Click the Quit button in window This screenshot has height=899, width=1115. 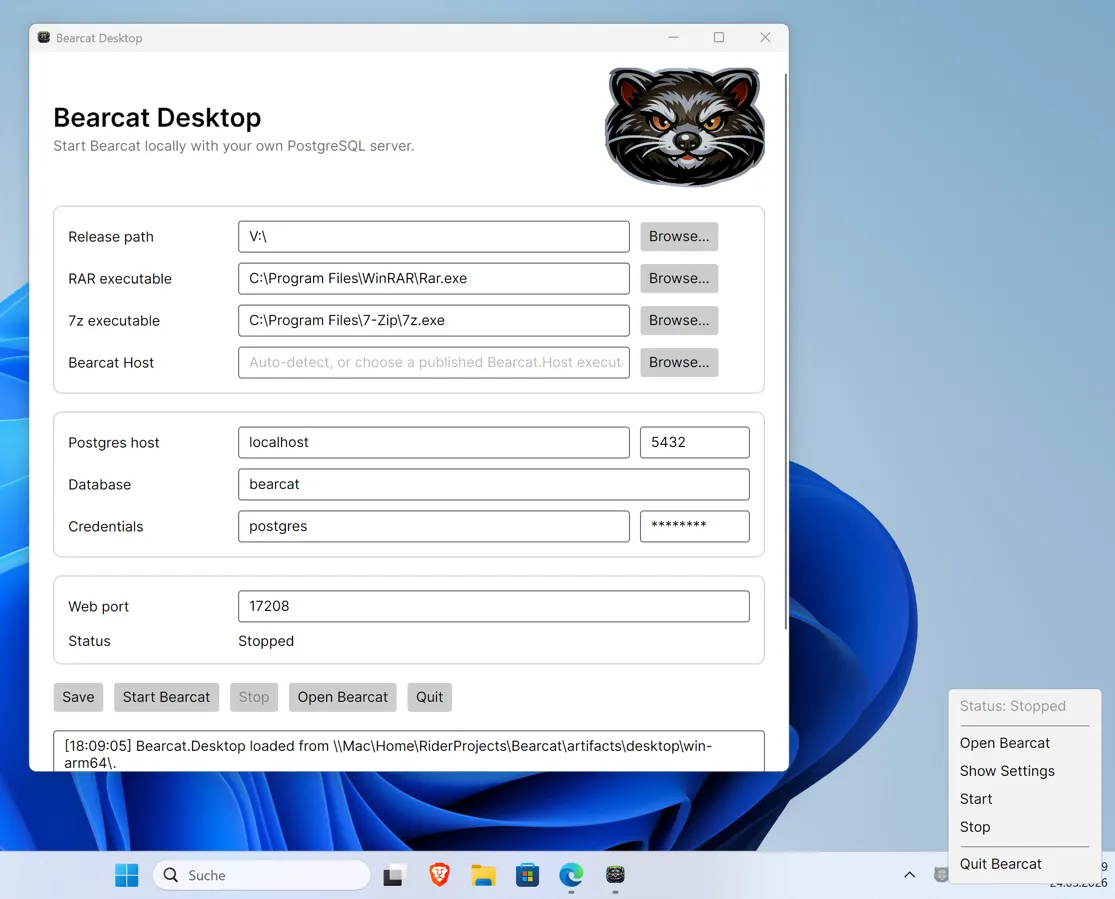tap(430, 697)
